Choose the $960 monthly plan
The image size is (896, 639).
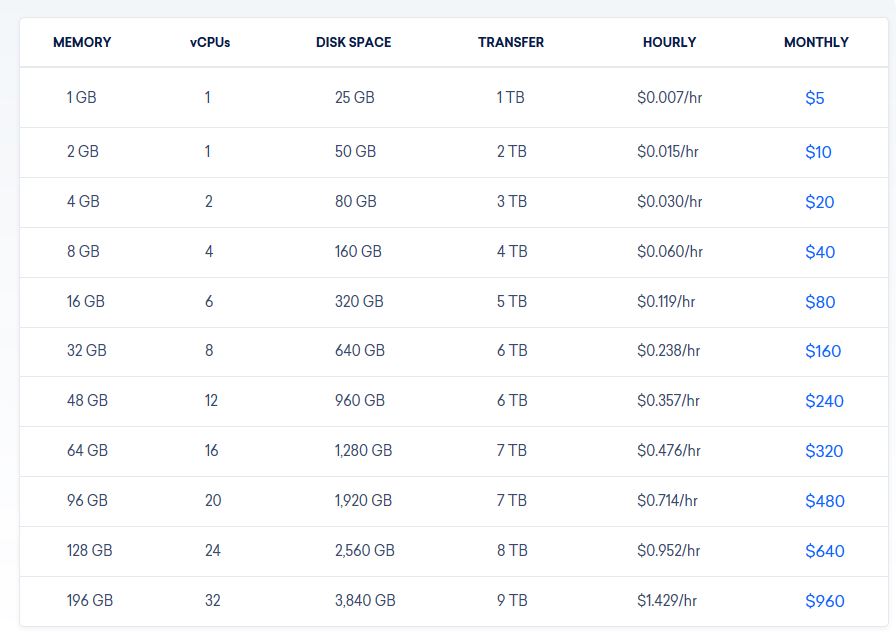[x=825, y=601]
